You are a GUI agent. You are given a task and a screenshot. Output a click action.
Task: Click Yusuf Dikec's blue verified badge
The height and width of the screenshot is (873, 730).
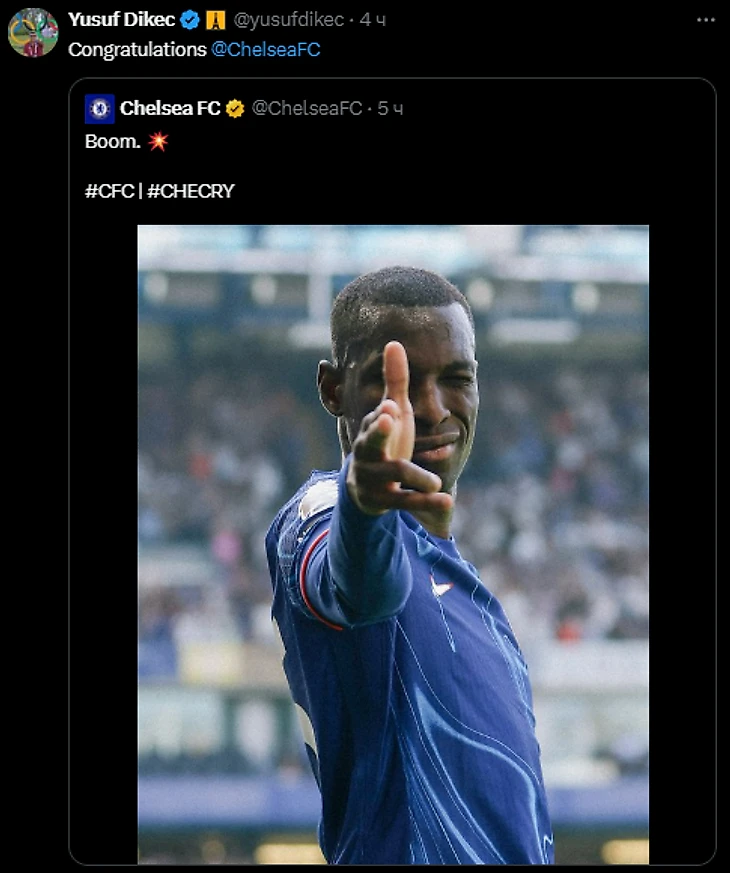point(190,20)
